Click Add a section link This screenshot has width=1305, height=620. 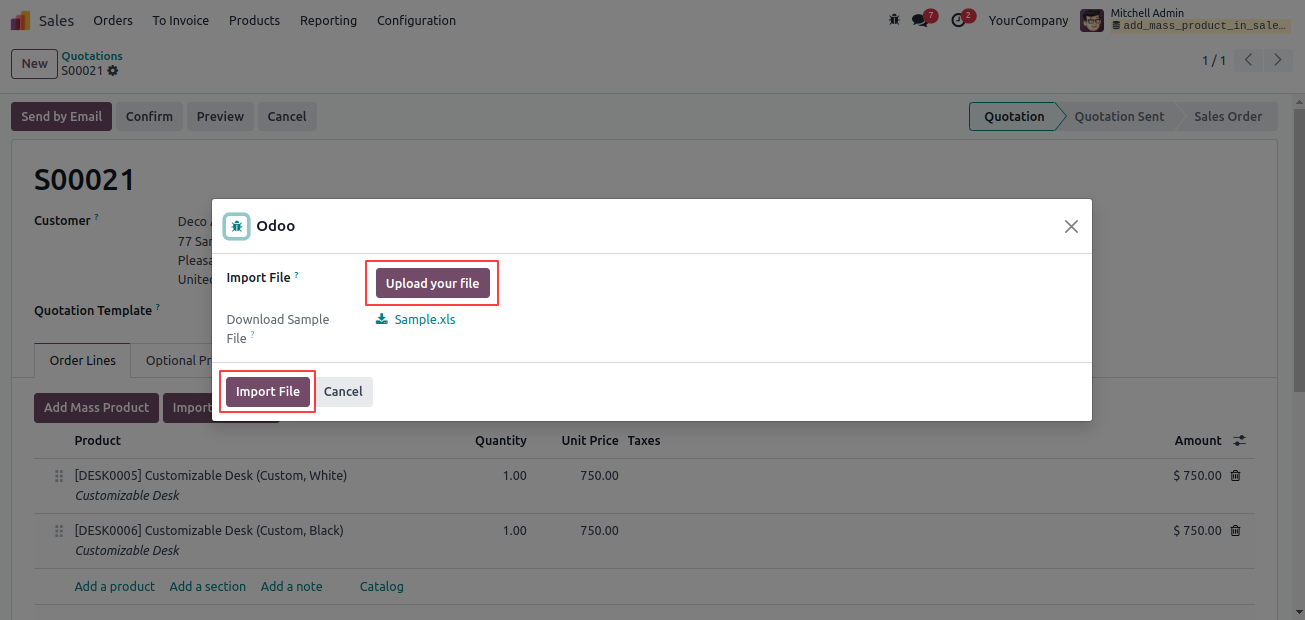[x=208, y=586]
